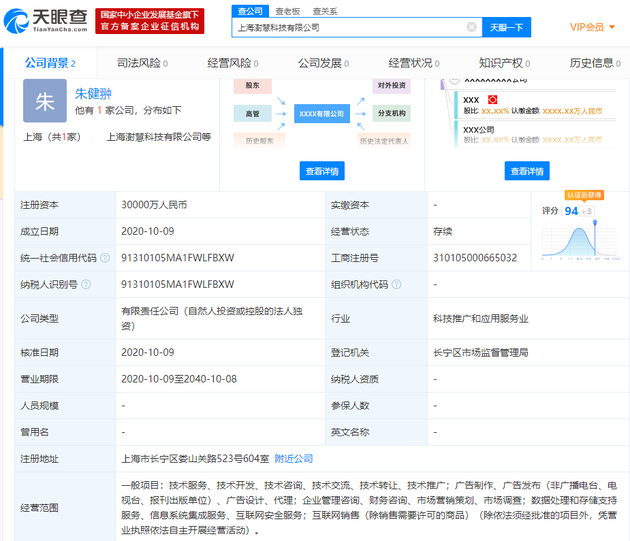This screenshot has height=541, width=630.
Task: Select the 历史信息 tab
Action: pos(595,63)
